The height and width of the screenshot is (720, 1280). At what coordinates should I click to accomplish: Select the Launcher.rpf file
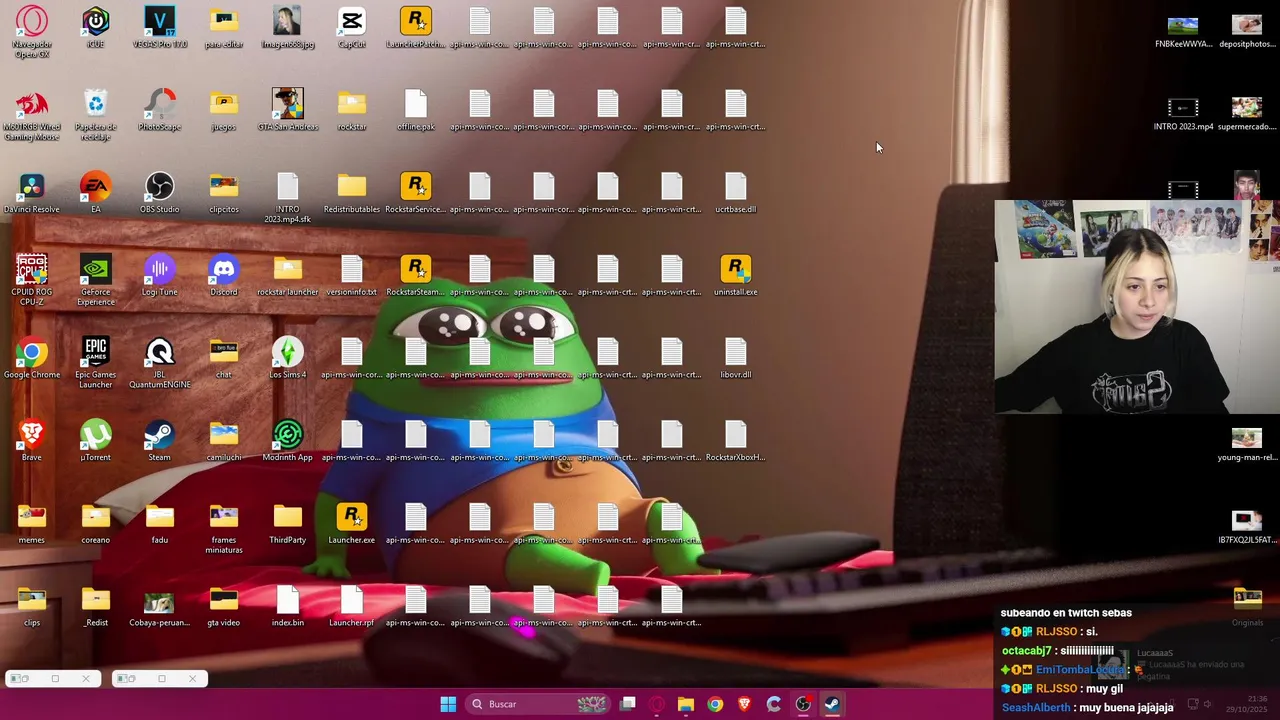[x=352, y=606]
